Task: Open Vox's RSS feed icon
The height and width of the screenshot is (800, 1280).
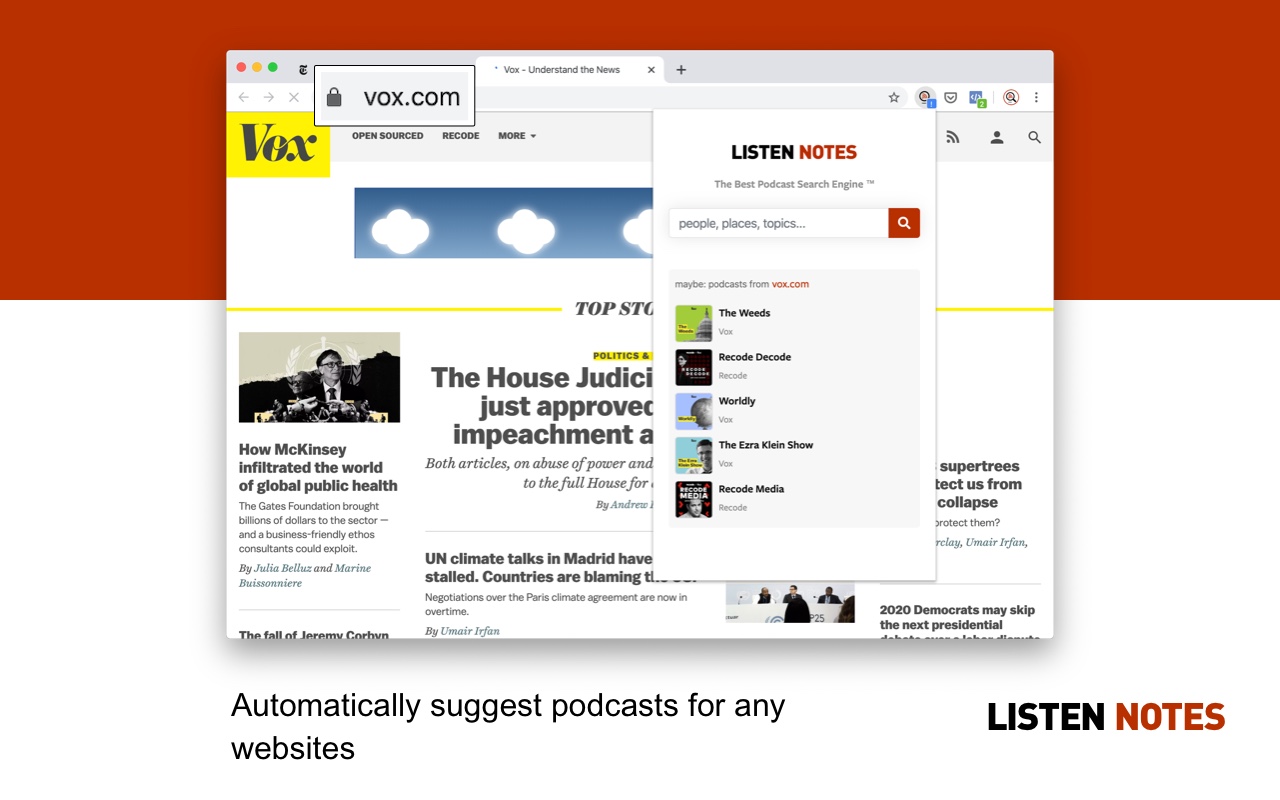Action: click(x=953, y=137)
